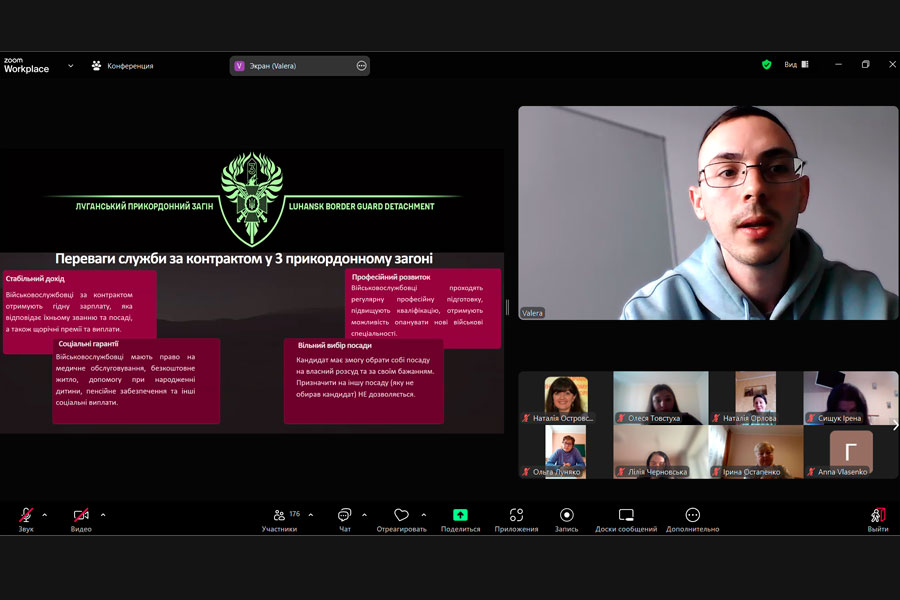Viewport: 900px width, 600px height.
Task: Click the muted mic icon of Сищук Ірена
Action: tap(811, 418)
